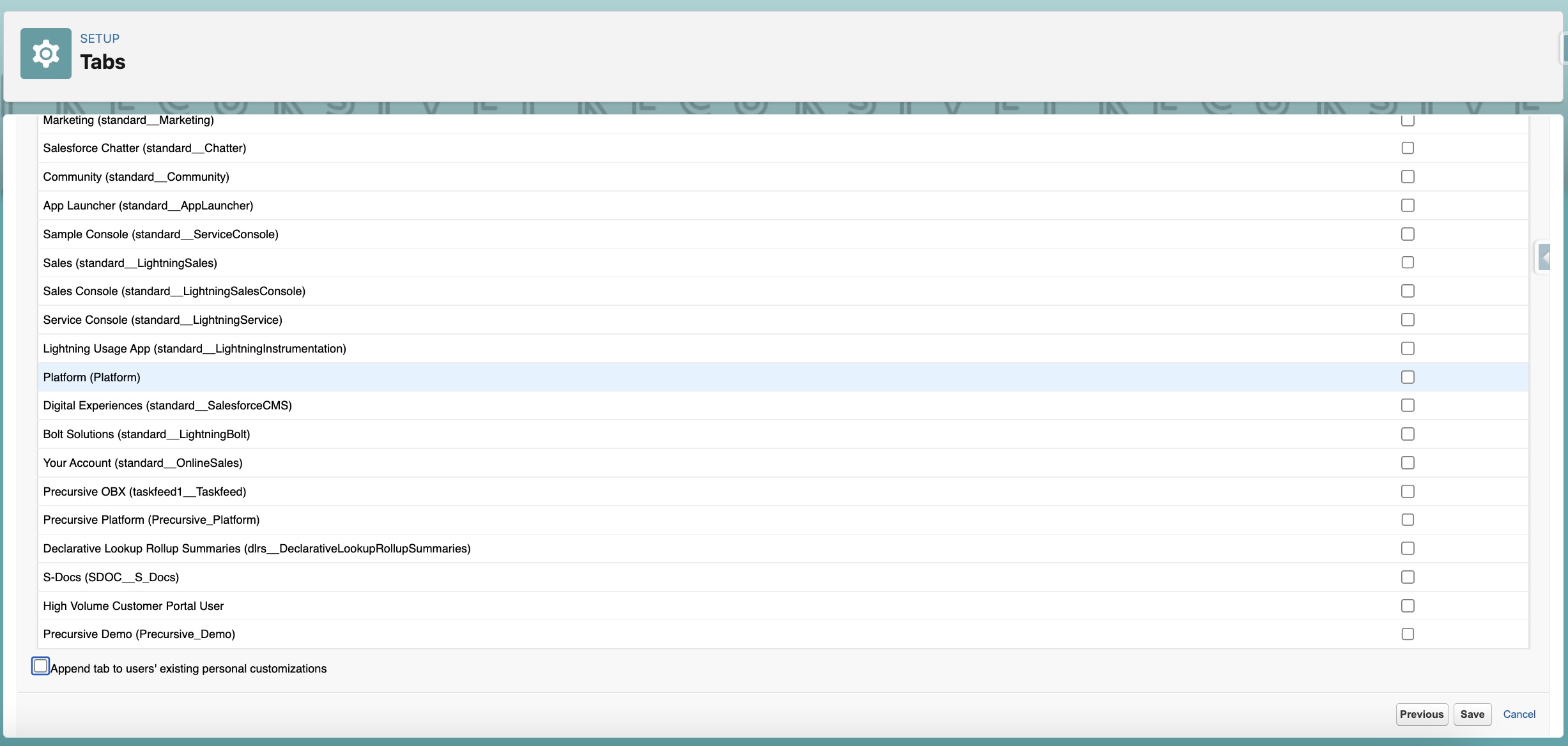Screen dimensions: 1568x746
Task: Click the Setup gear icon
Action: [x=45, y=53]
